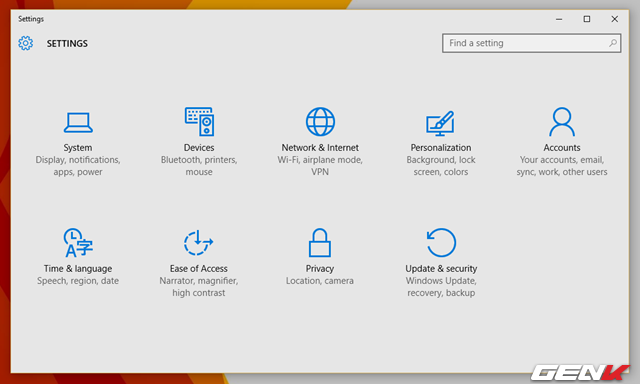Open the Personalization paintbrush icon

pos(440,123)
